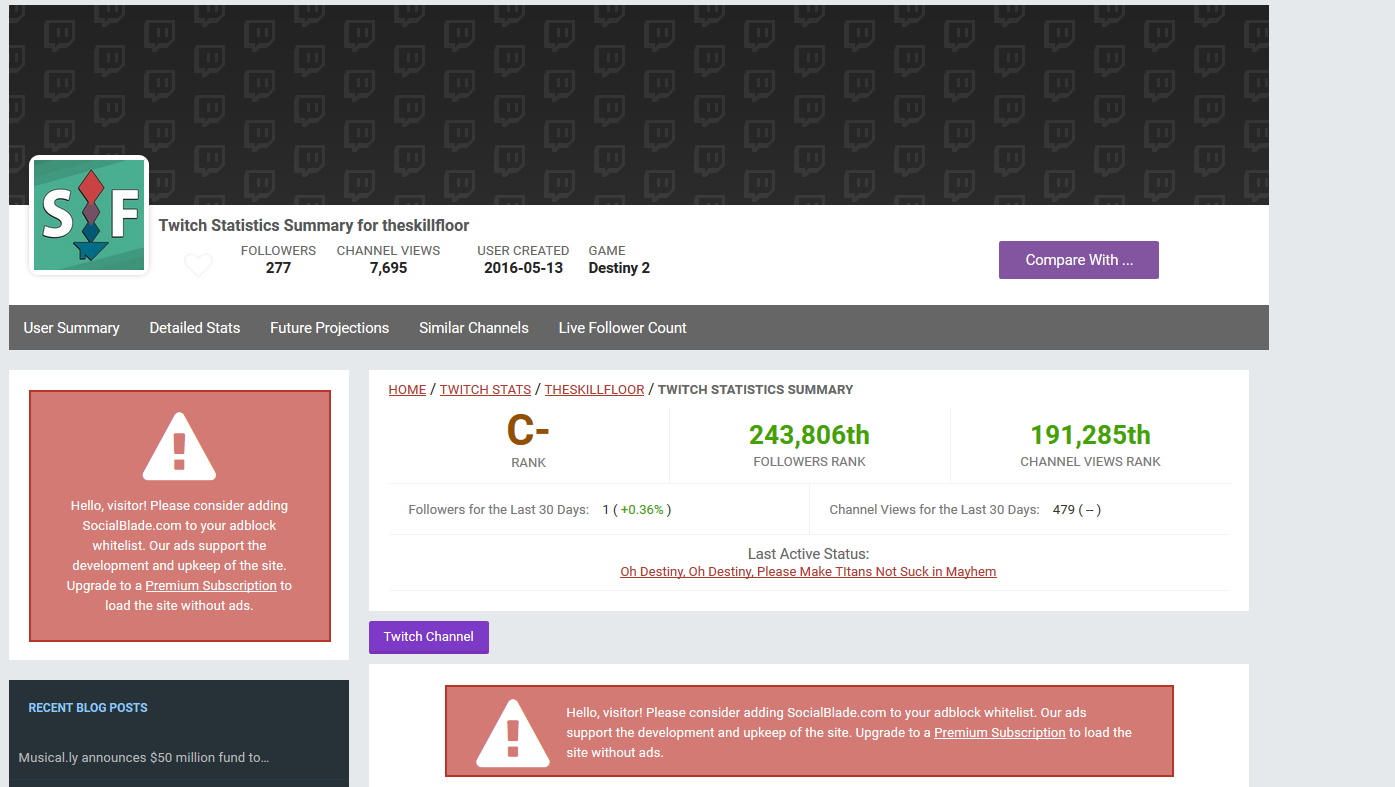The height and width of the screenshot is (787, 1395).
Task: Click the RECENT BLOG POSTS heading
Action: pyautogui.click(x=88, y=708)
